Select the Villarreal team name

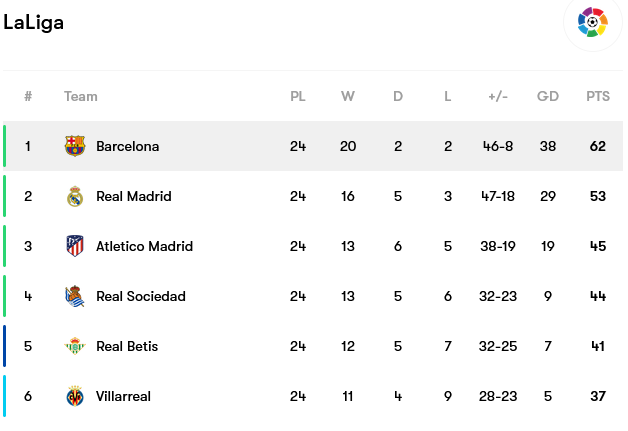click(123, 396)
